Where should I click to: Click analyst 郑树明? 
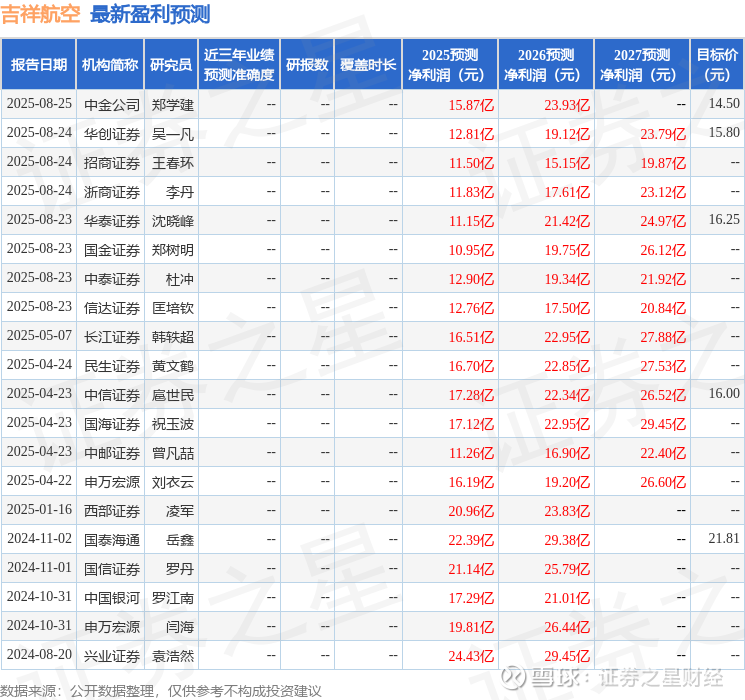pos(172,249)
